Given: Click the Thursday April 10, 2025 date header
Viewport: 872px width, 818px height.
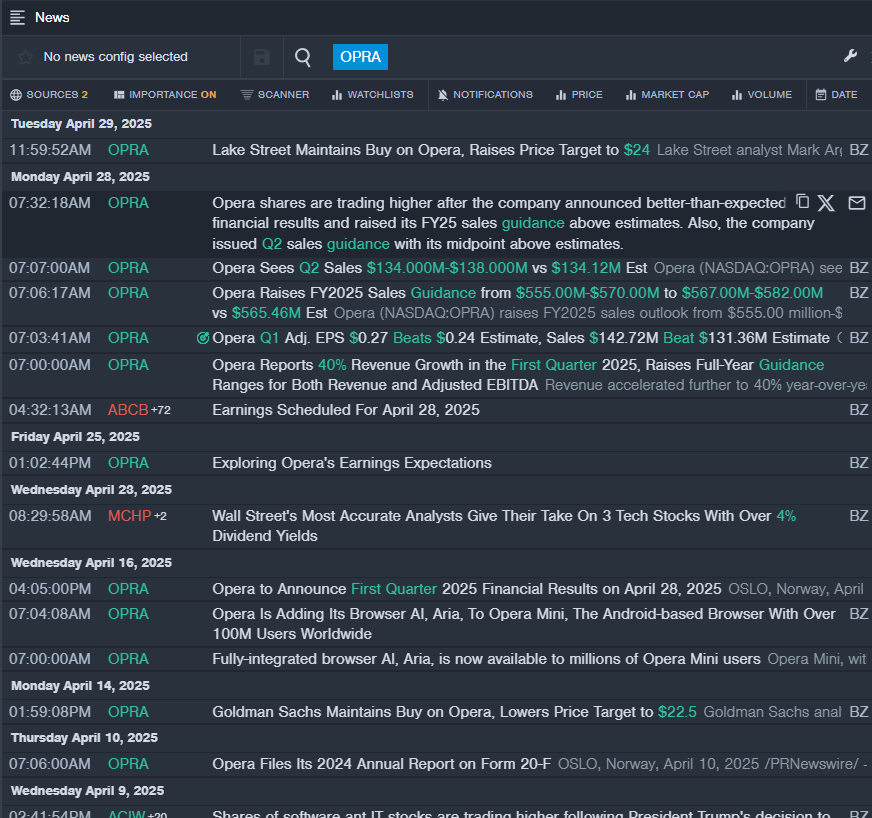Looking at the screenshot, I should pyautogui.click(x=84, y=738).
